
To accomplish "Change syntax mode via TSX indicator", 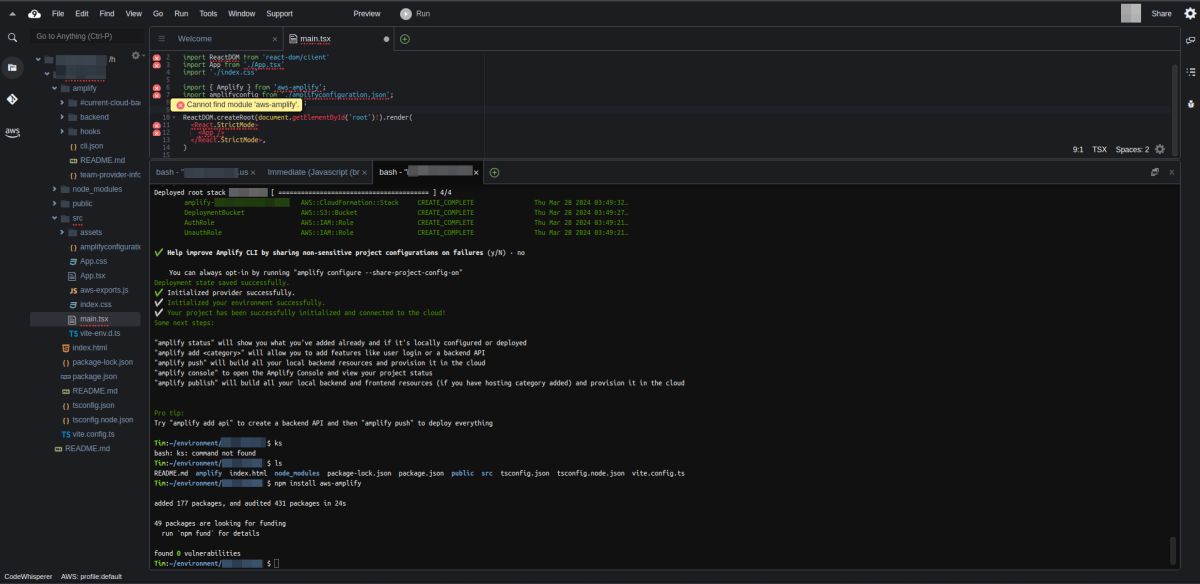I will click(1099, 149).
